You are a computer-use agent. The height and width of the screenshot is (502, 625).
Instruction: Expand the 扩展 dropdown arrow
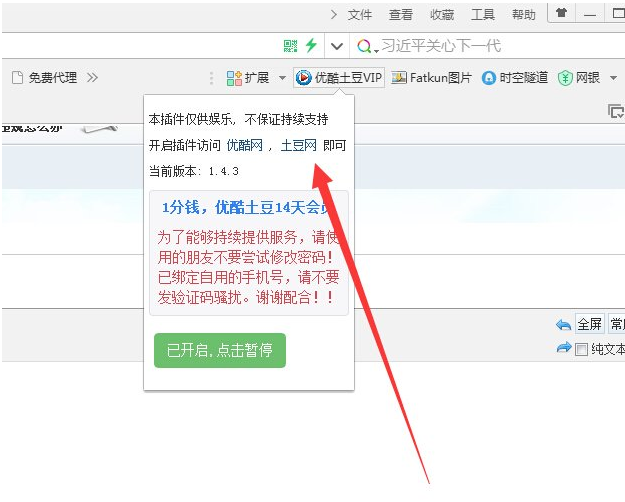coord(282,78)
